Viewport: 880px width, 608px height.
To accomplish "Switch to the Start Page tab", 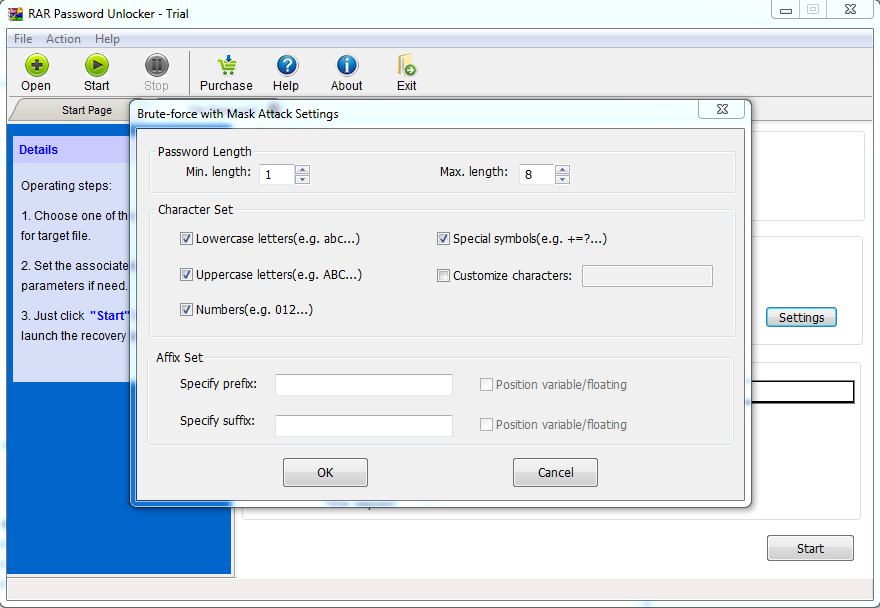I will [x=87, y=110].
